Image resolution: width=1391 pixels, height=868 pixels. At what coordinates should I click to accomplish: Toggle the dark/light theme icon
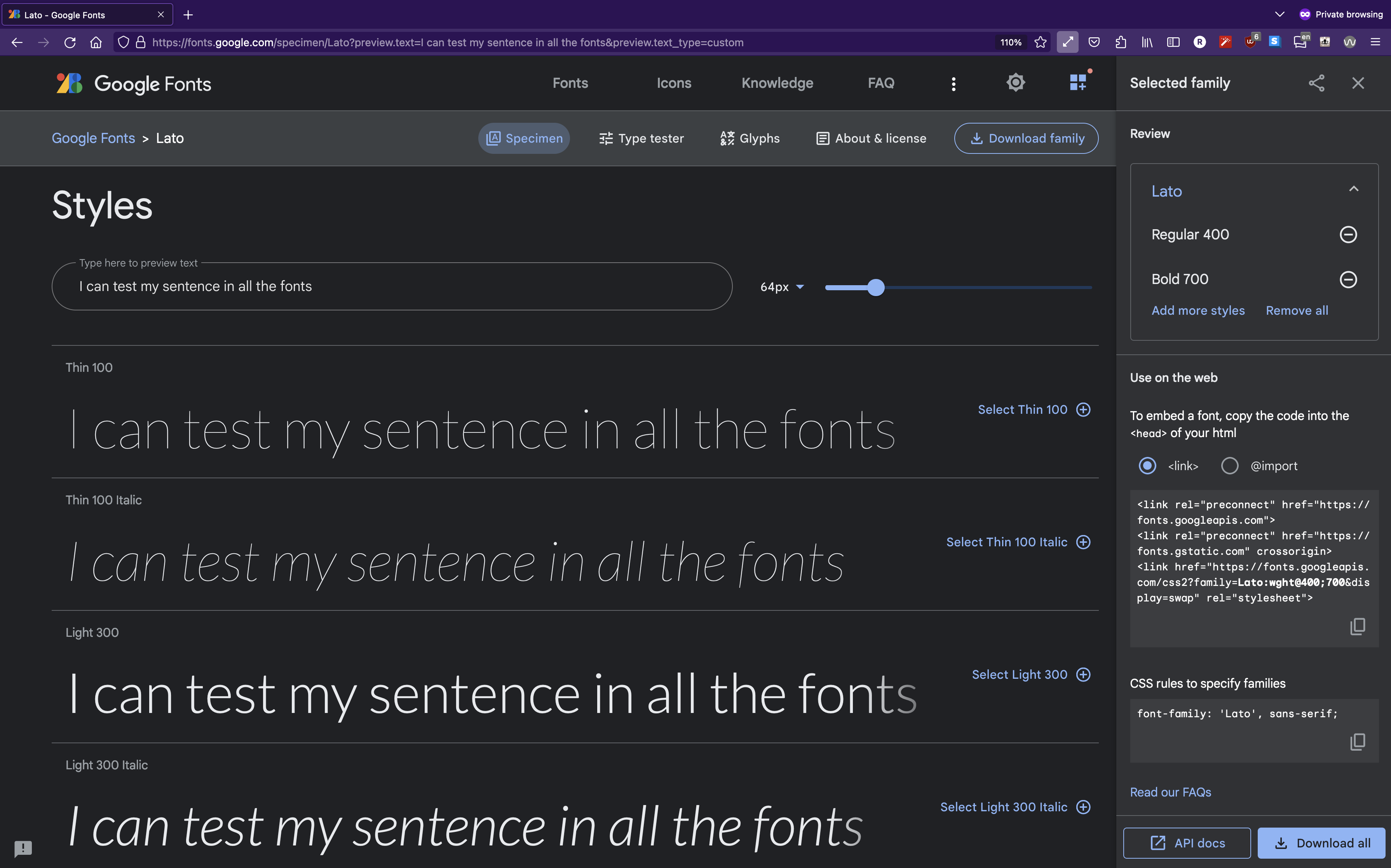pos(1016,83)
